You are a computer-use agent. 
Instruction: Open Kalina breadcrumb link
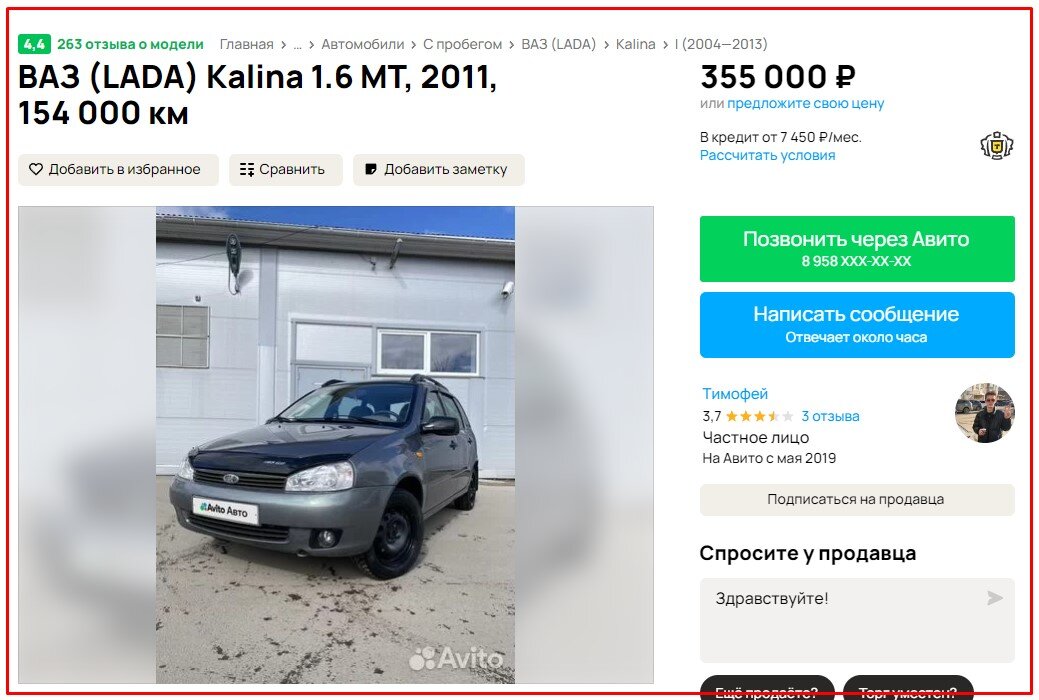635,44
